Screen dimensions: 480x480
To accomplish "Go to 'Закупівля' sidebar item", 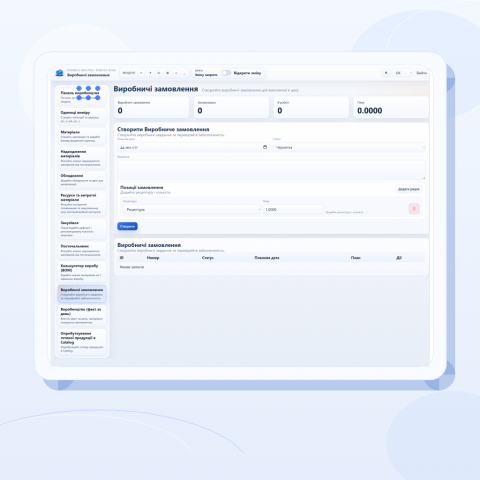I will [82, 229].
